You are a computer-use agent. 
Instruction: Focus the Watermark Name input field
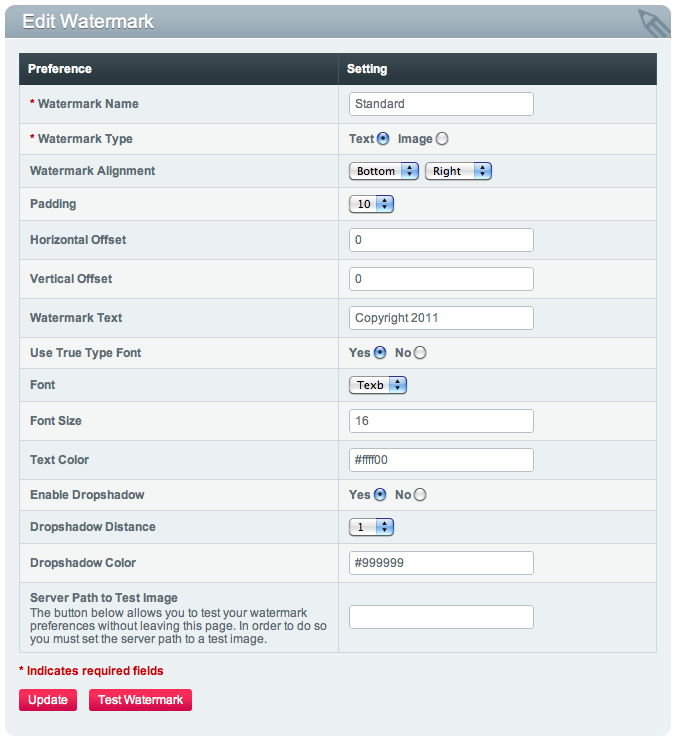[x=441, y=104]
